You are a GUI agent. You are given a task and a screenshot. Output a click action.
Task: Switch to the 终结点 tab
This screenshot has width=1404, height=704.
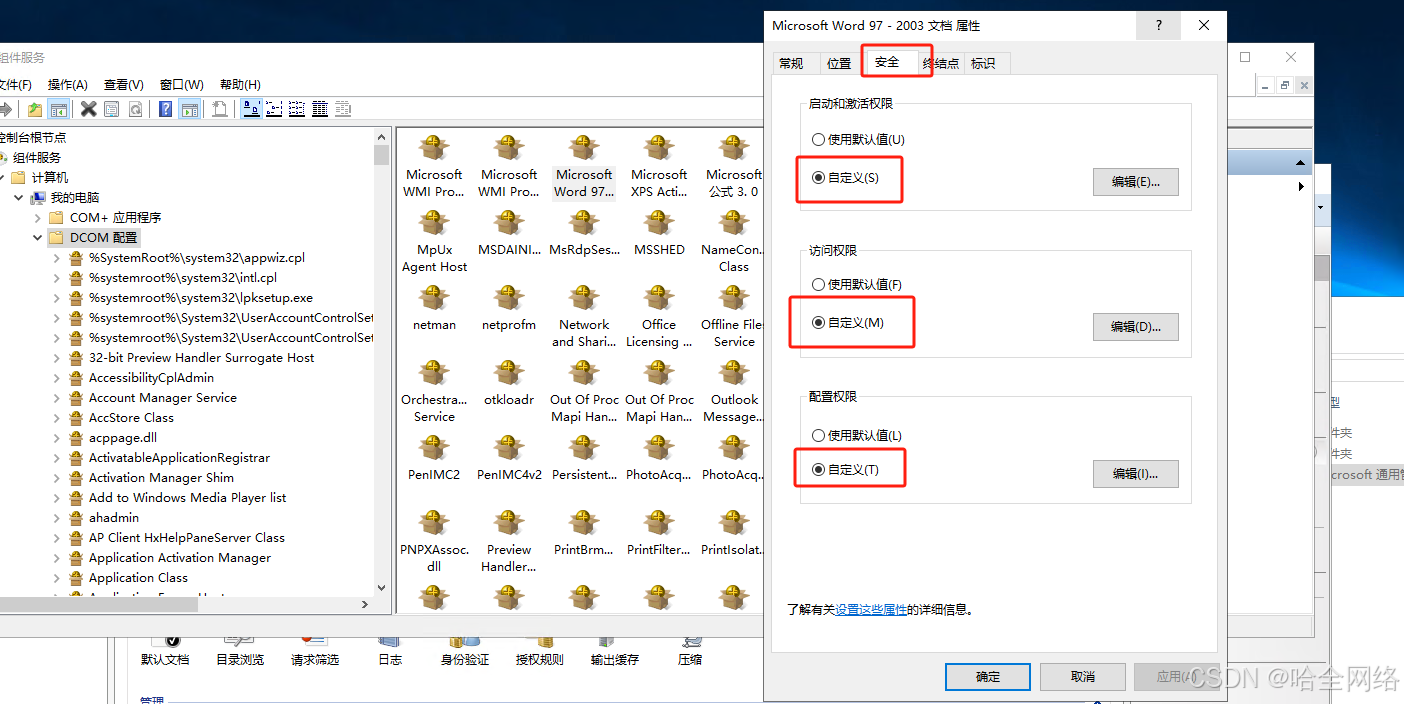click(x=940, y=63)
